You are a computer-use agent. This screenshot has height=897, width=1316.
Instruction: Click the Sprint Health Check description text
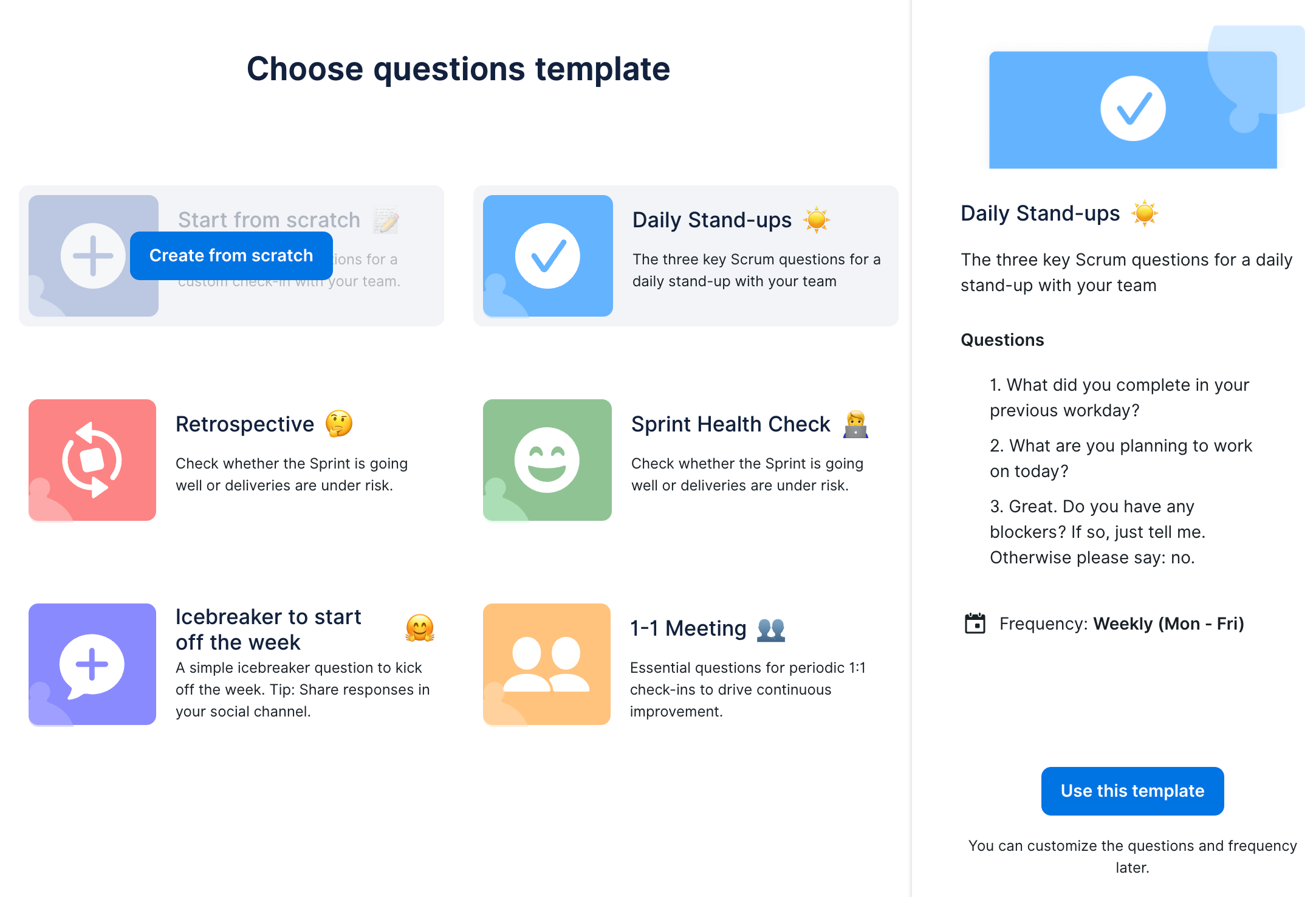(x=747, y=474)
